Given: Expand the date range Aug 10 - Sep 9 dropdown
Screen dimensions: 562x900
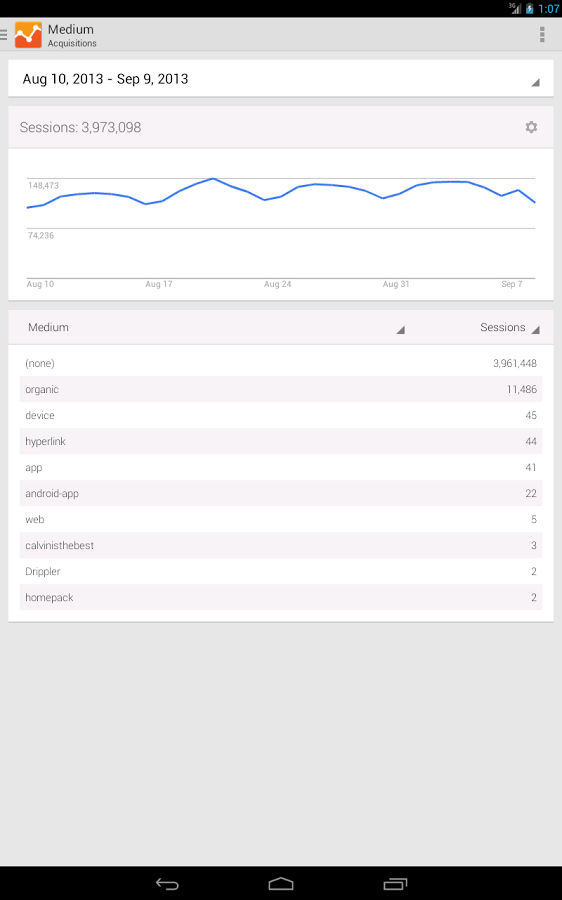Looking at the screenshot, I should 281,79.
